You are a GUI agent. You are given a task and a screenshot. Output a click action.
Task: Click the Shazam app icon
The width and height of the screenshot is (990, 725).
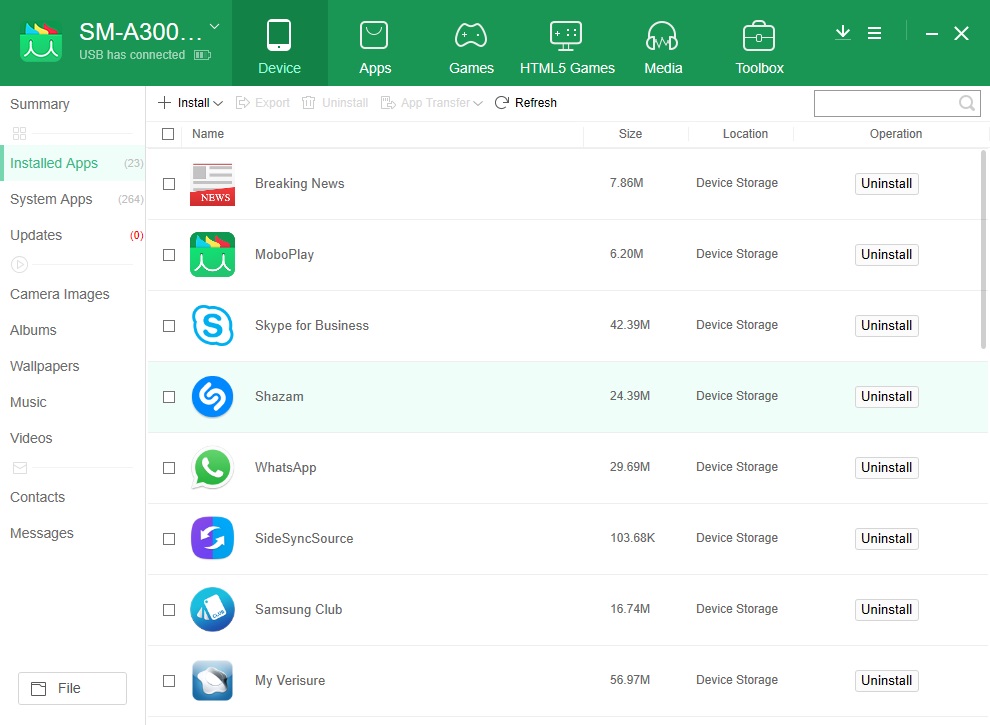212,396
